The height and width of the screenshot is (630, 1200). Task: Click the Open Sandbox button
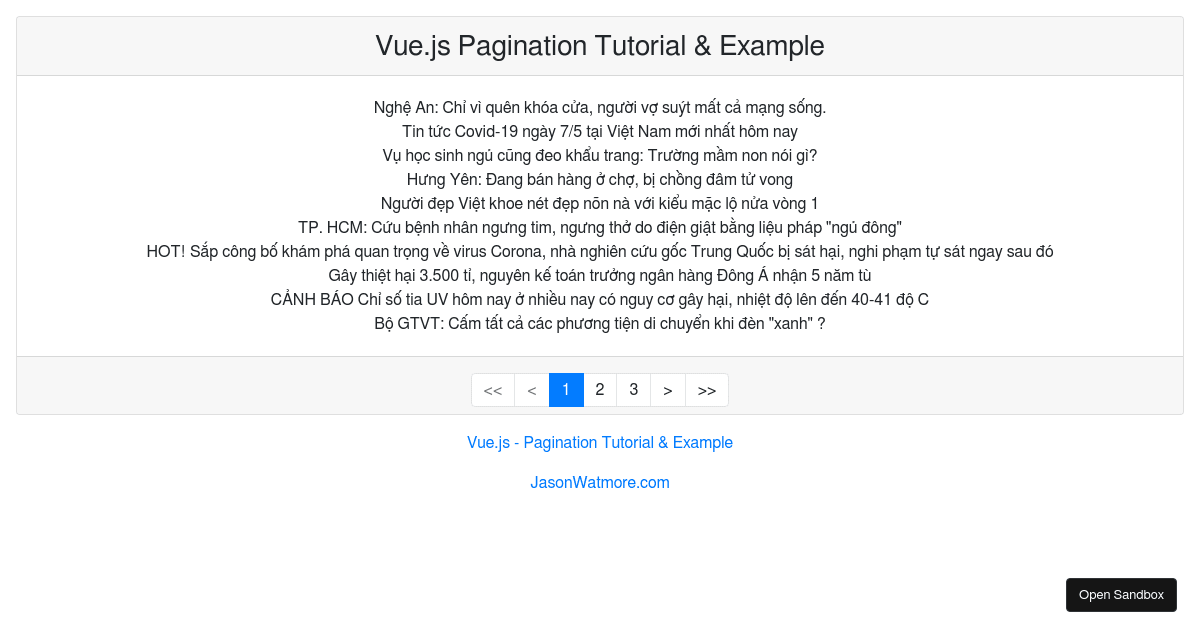click(1121, 595)
